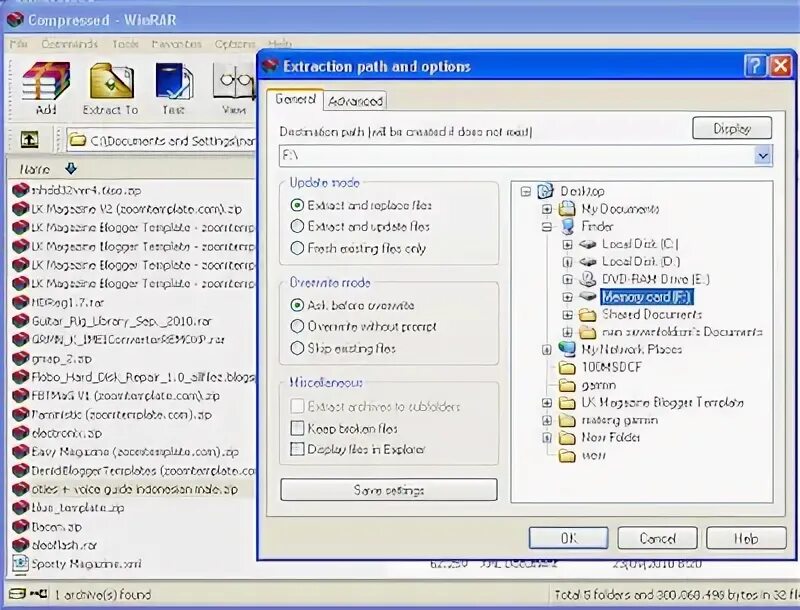Go up one level with folder-up icon
Image resolution: width=800 pixels, height=610 pixels.
(29, 139)
